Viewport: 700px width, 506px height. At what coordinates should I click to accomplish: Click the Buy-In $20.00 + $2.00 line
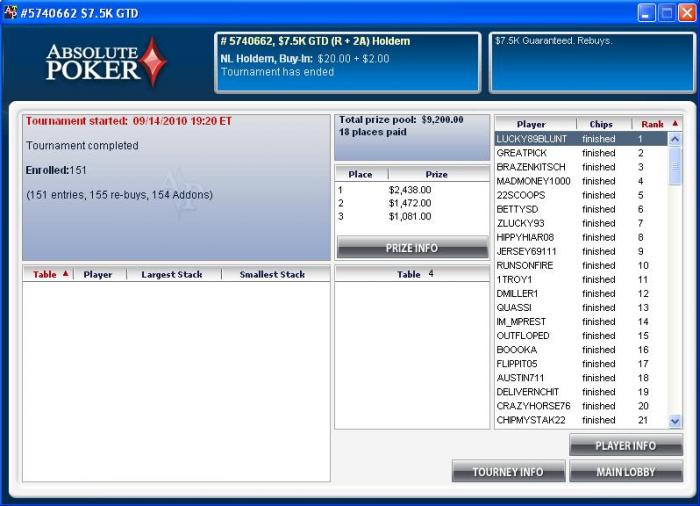tap(305, 59)
